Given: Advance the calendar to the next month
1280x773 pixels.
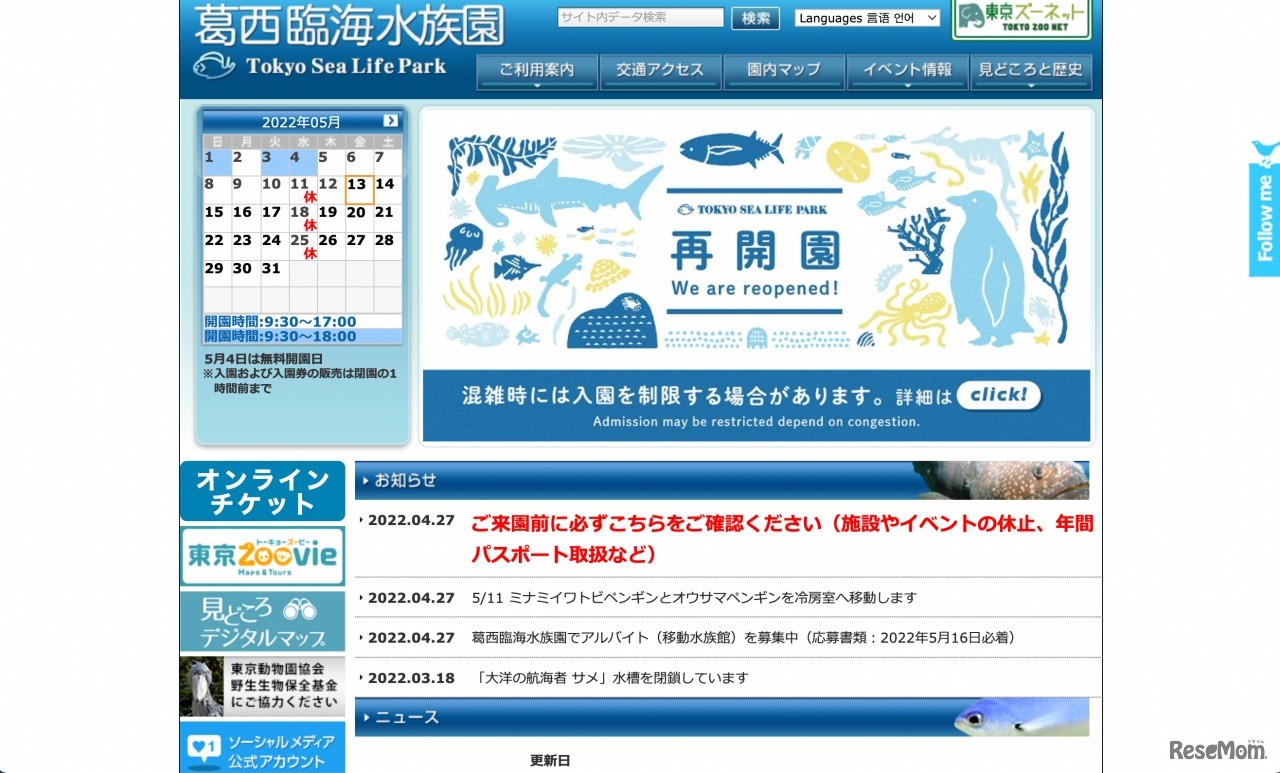Looking at the screenshot, I should 389,120.
